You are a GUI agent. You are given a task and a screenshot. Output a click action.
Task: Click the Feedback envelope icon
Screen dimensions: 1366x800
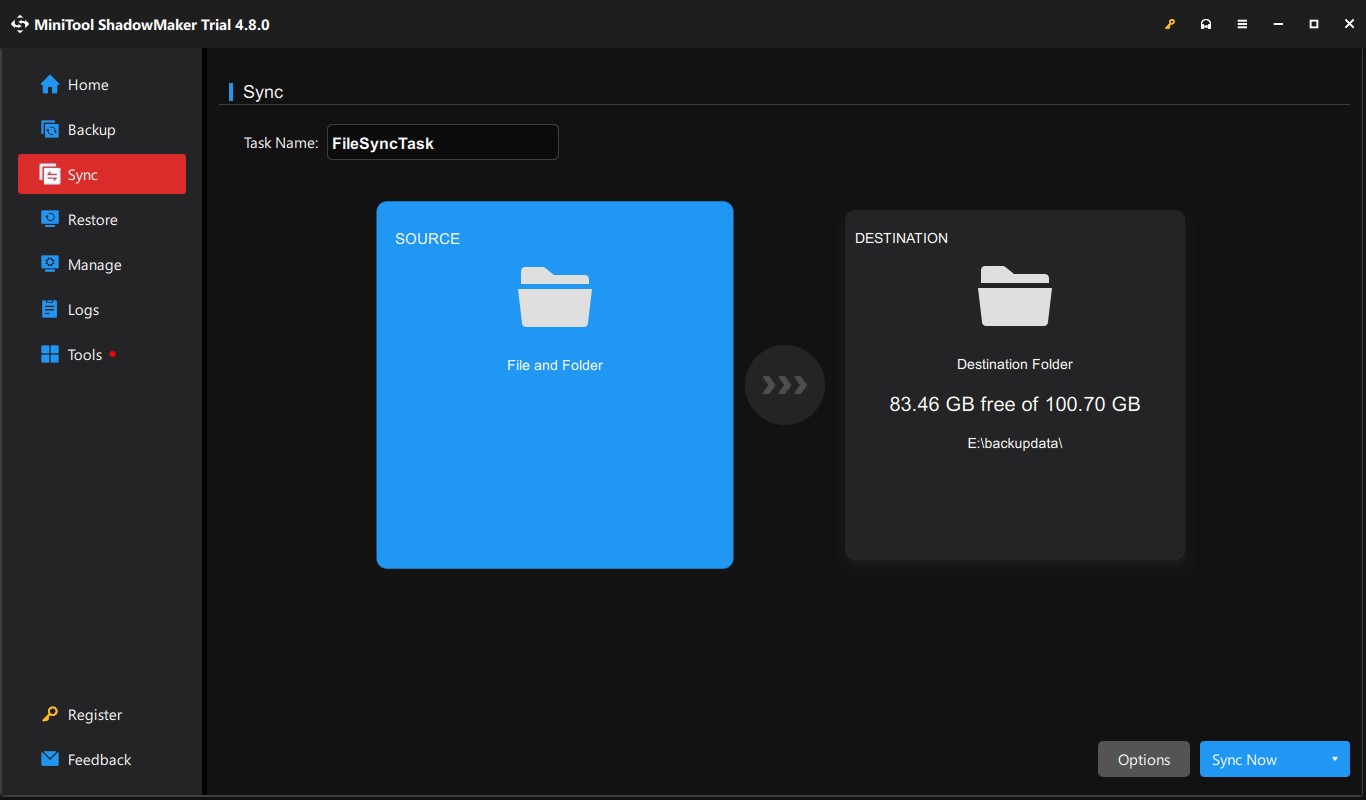pyautogui.click(x=49, y=759)
